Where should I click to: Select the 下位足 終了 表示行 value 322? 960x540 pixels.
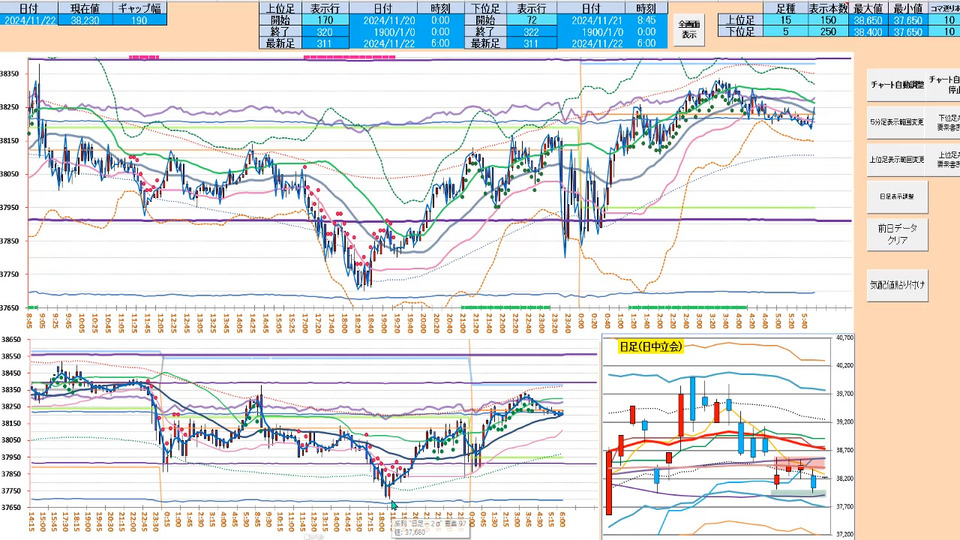531,32
